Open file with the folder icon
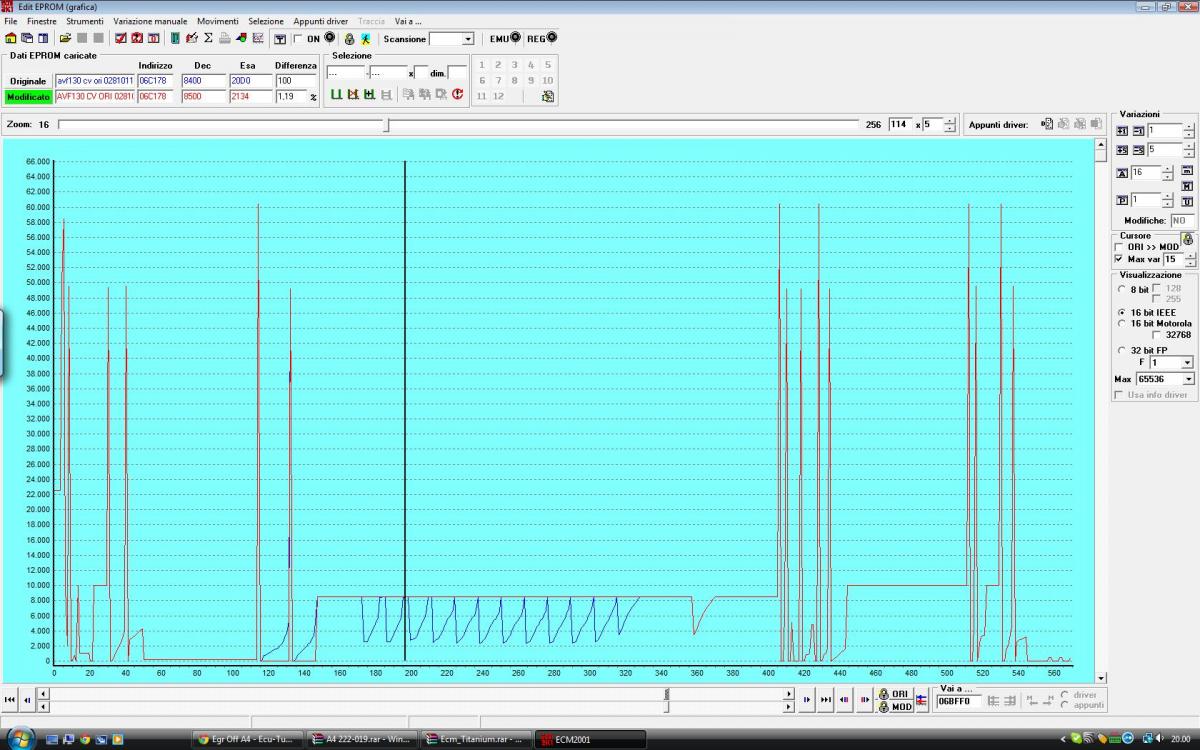Image resolution: width=1200 pixels, height=750 pixels. coord(65,38)
